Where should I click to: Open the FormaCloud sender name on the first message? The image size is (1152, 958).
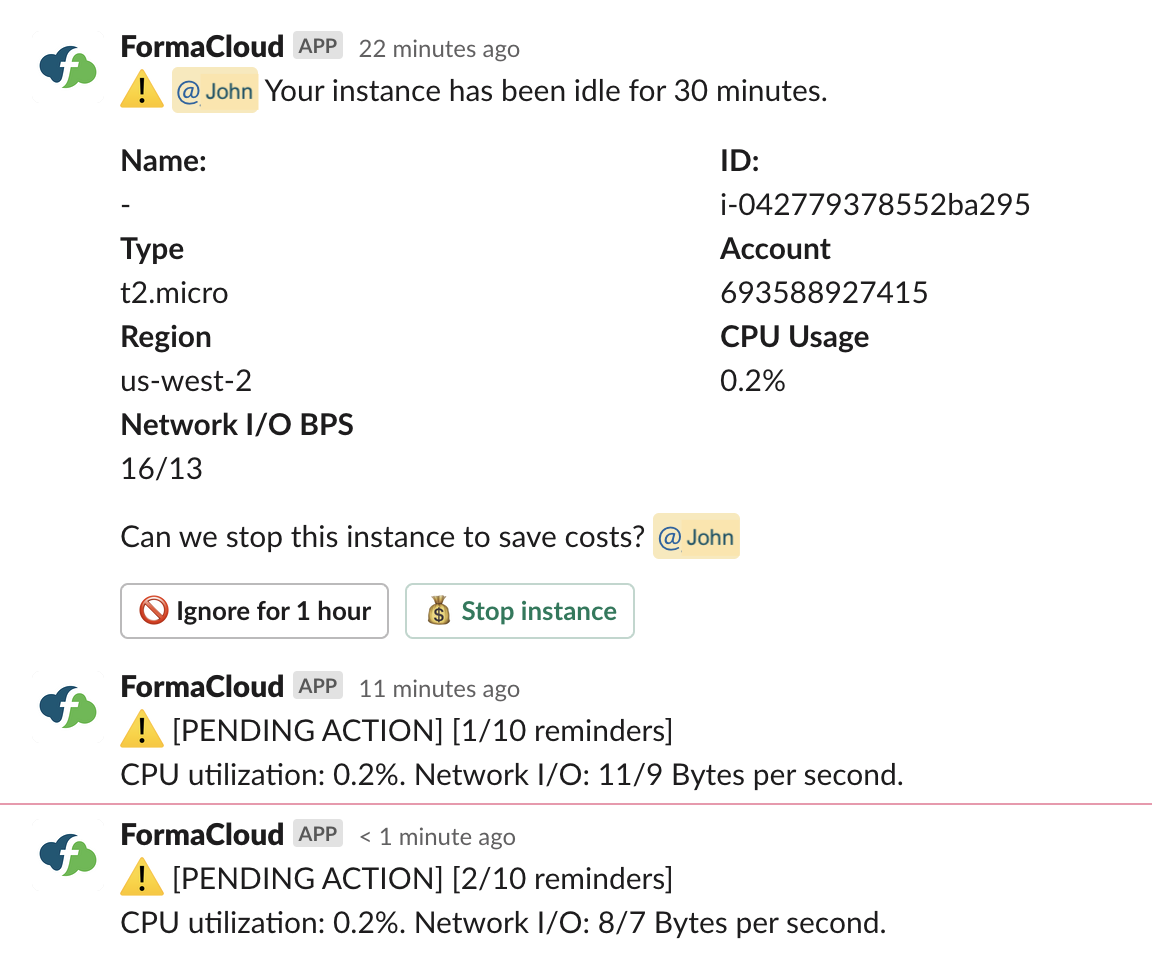pos(202,46)
